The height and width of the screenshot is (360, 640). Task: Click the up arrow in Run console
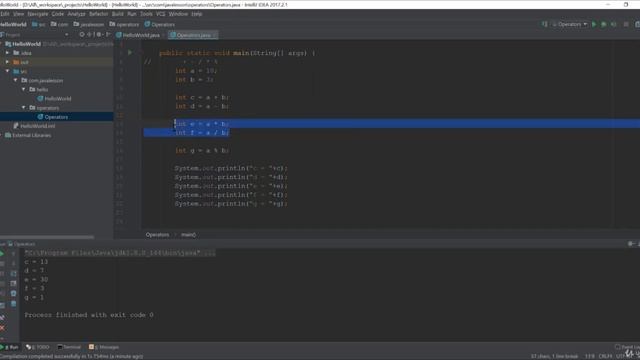pos(13,253)
